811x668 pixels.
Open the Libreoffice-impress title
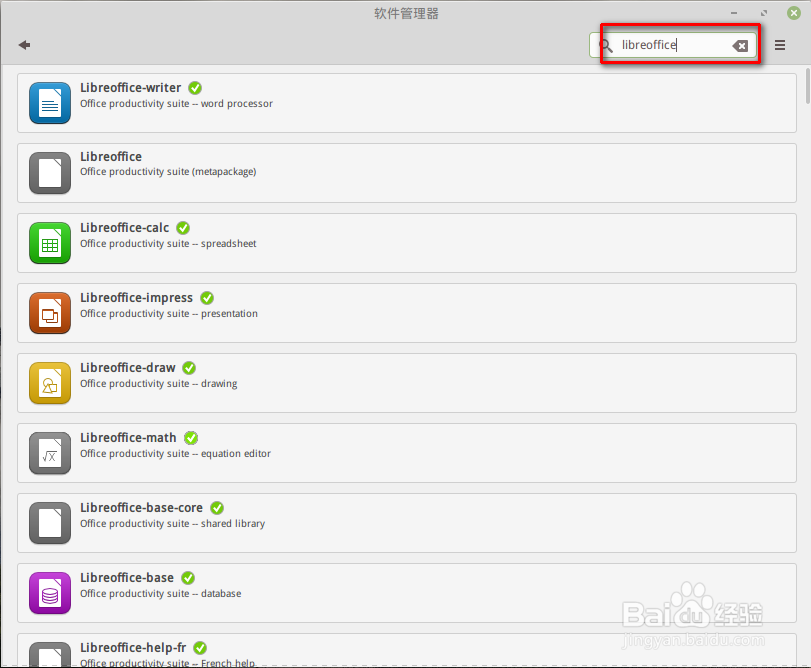pyautogui.click(x=137, y=298)
